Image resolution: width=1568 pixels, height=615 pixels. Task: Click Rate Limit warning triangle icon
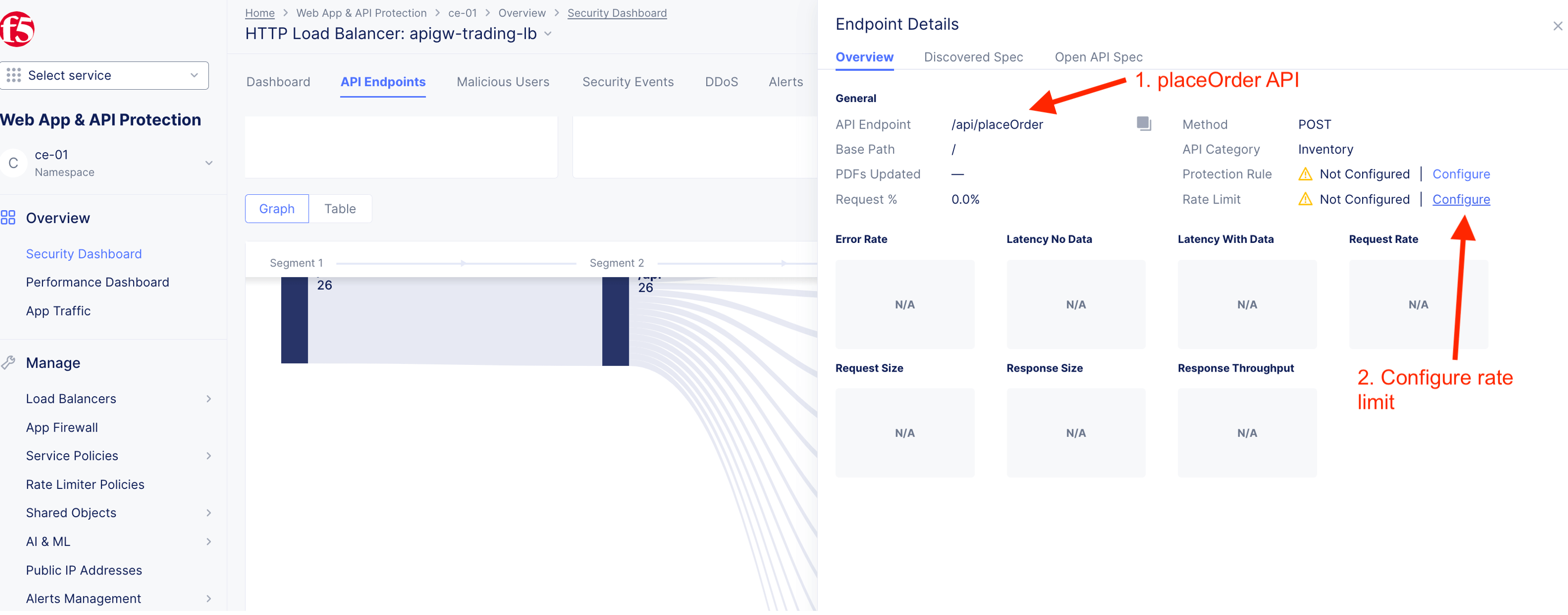(x=1305, y=199)
